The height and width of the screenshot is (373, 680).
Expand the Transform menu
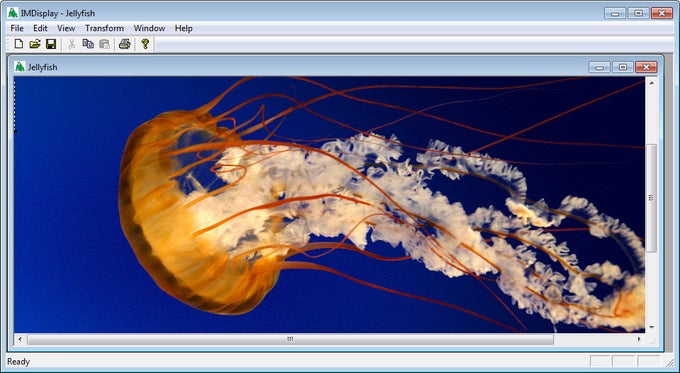pyautogui.click(x=105, y=28)
